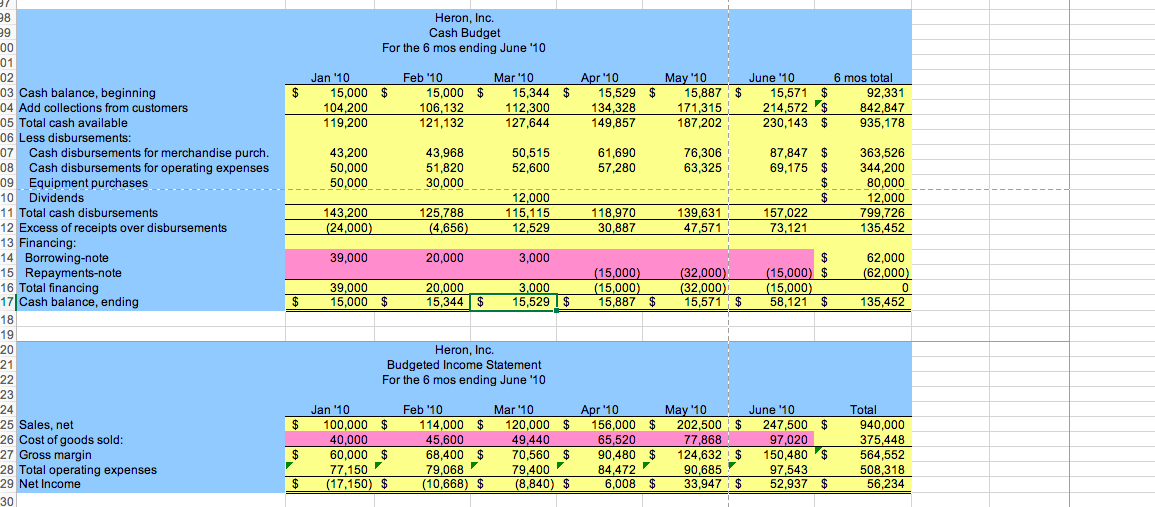Click "Excess of receipts over disbursements" label

(x=123, y=228)
